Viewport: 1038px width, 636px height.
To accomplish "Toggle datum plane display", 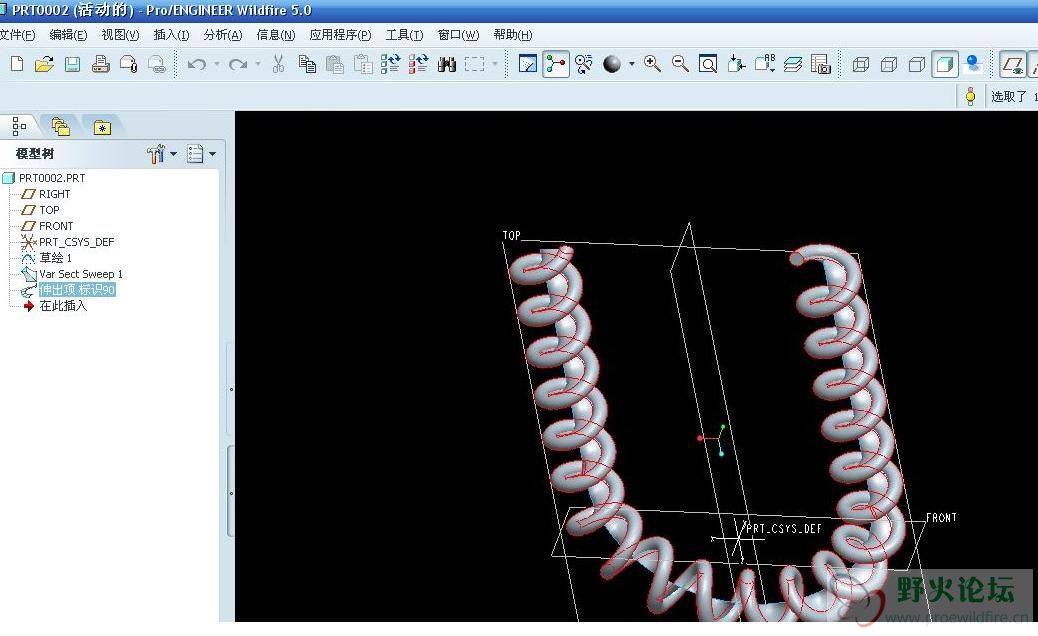I will tap(1012, 64).
